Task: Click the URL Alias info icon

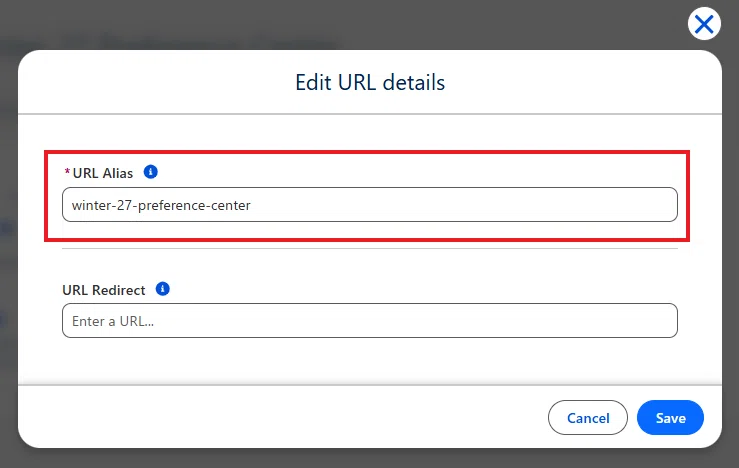Action: tap(150, 172)
